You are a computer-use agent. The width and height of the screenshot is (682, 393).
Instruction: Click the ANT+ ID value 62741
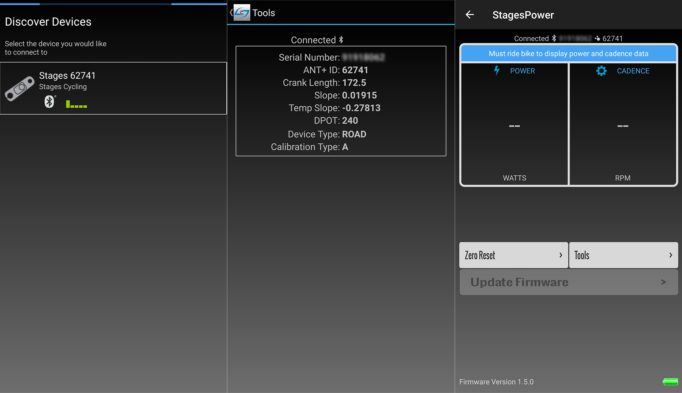point(355,70)
